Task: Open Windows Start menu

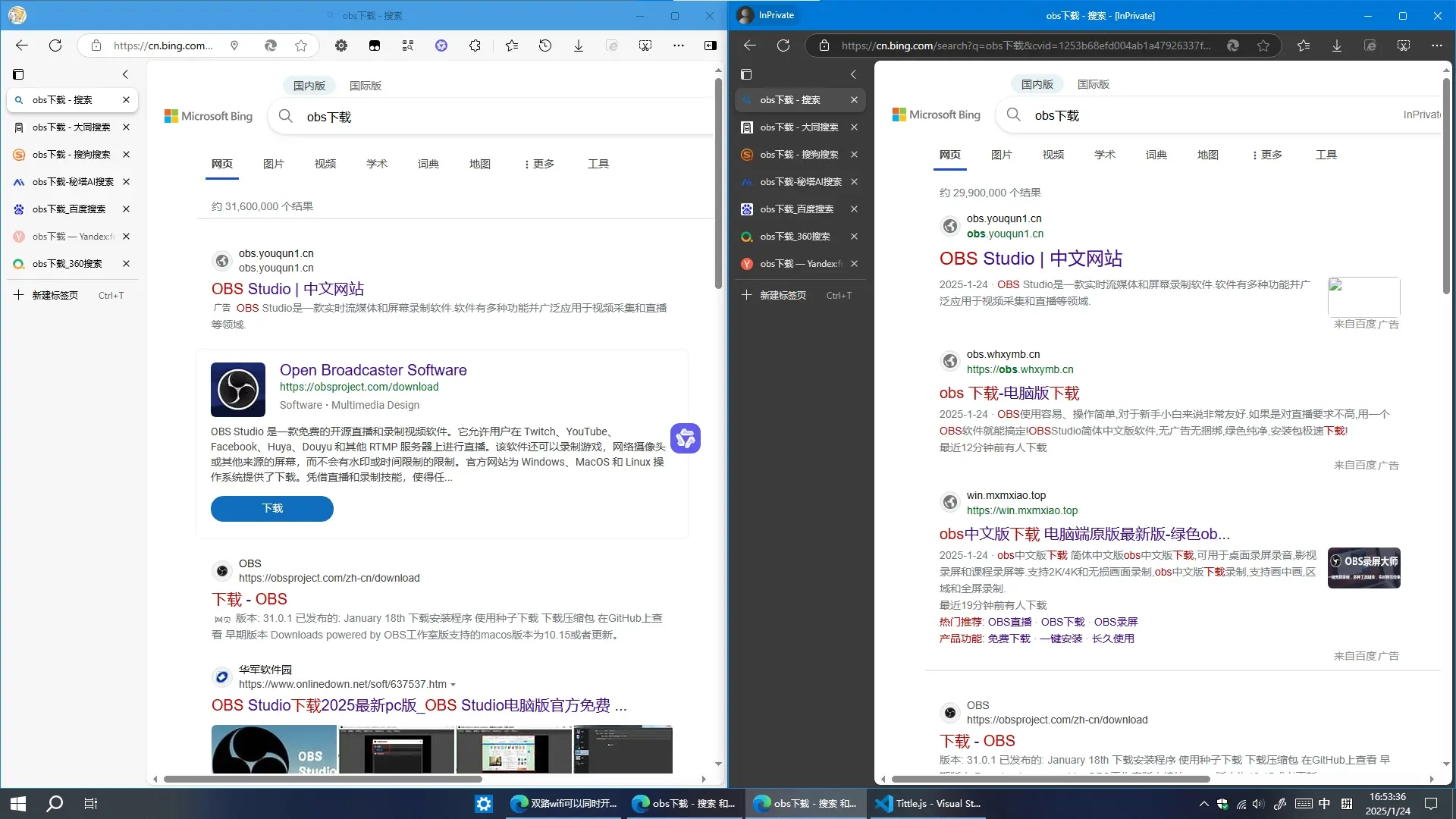Action: [18, 804]
